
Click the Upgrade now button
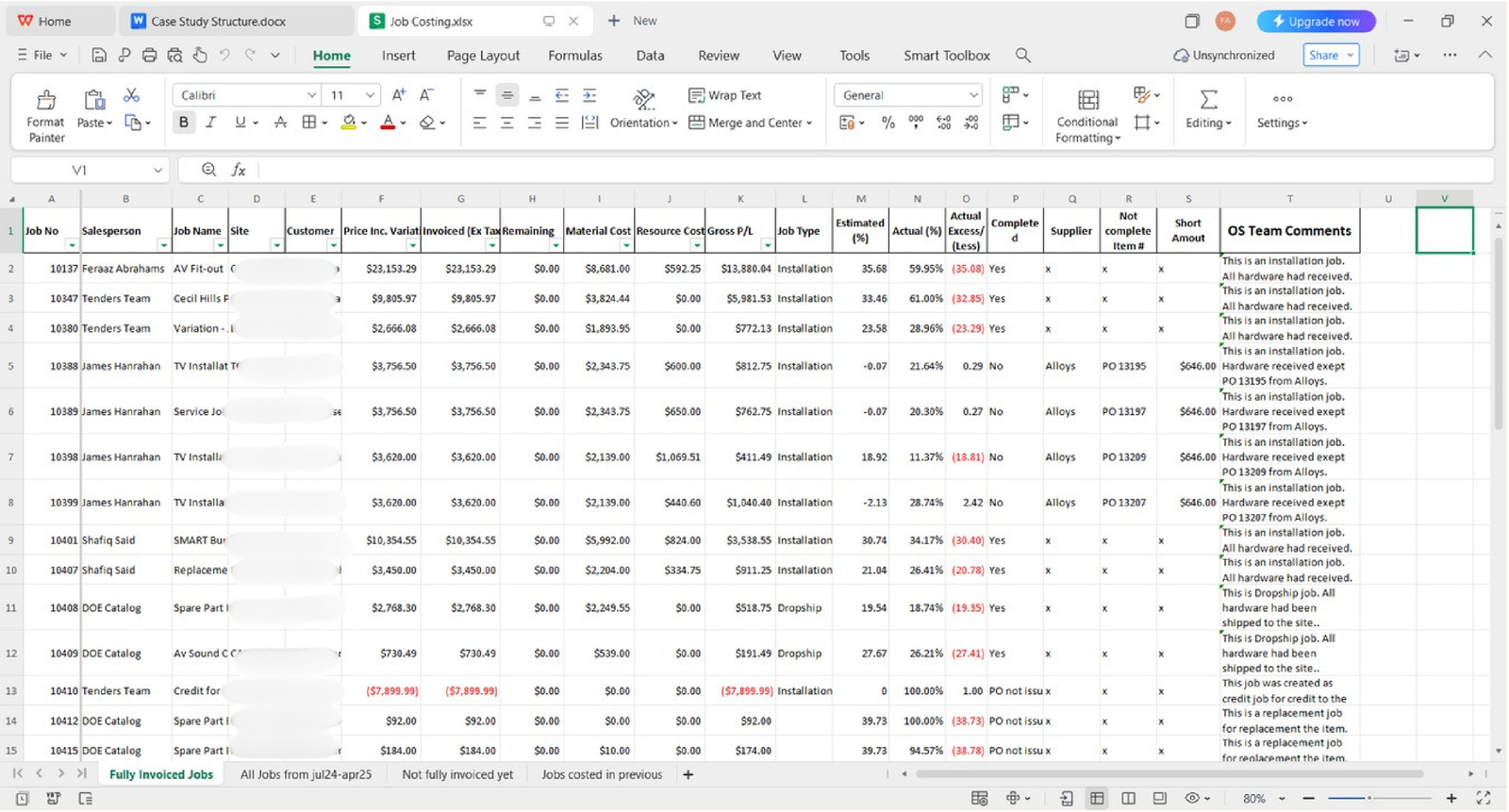click(x=1316, y=21)
